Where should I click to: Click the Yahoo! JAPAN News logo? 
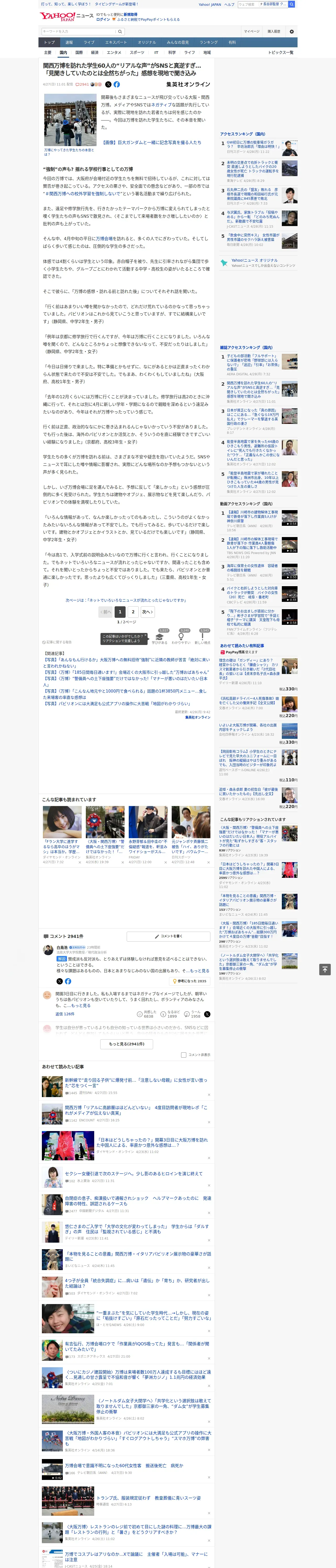pos(67,16)
